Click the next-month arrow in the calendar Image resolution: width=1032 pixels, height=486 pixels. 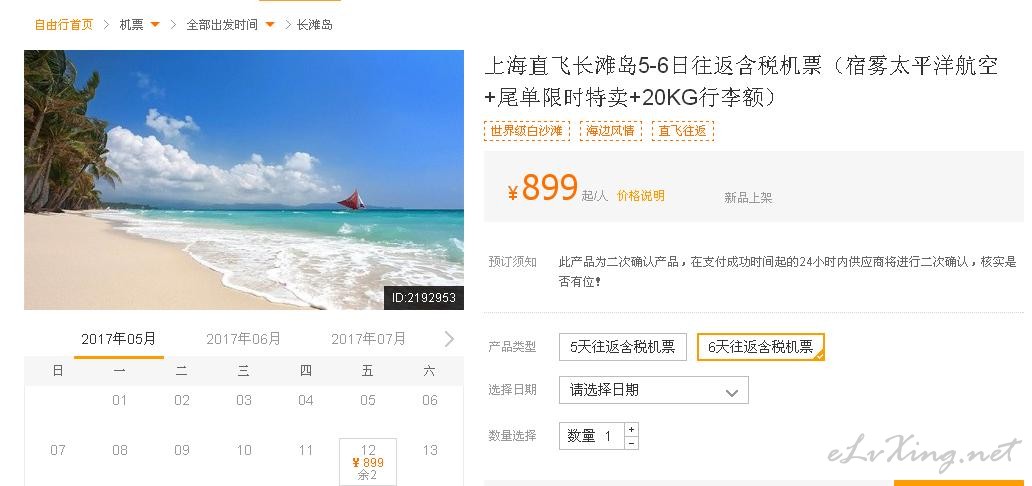click(450, 338)
